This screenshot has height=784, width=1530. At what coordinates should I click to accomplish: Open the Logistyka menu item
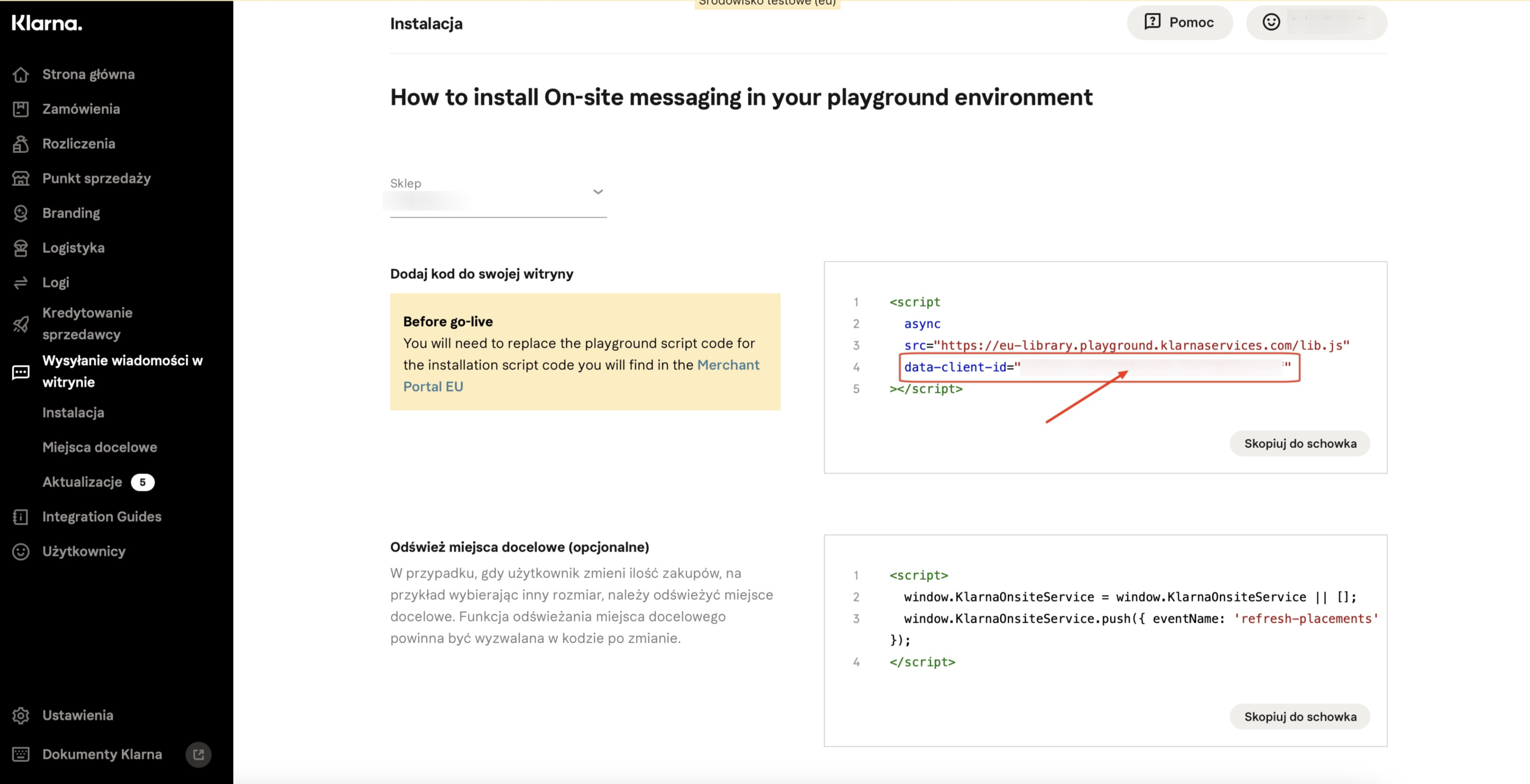click(x=74, y=248)
